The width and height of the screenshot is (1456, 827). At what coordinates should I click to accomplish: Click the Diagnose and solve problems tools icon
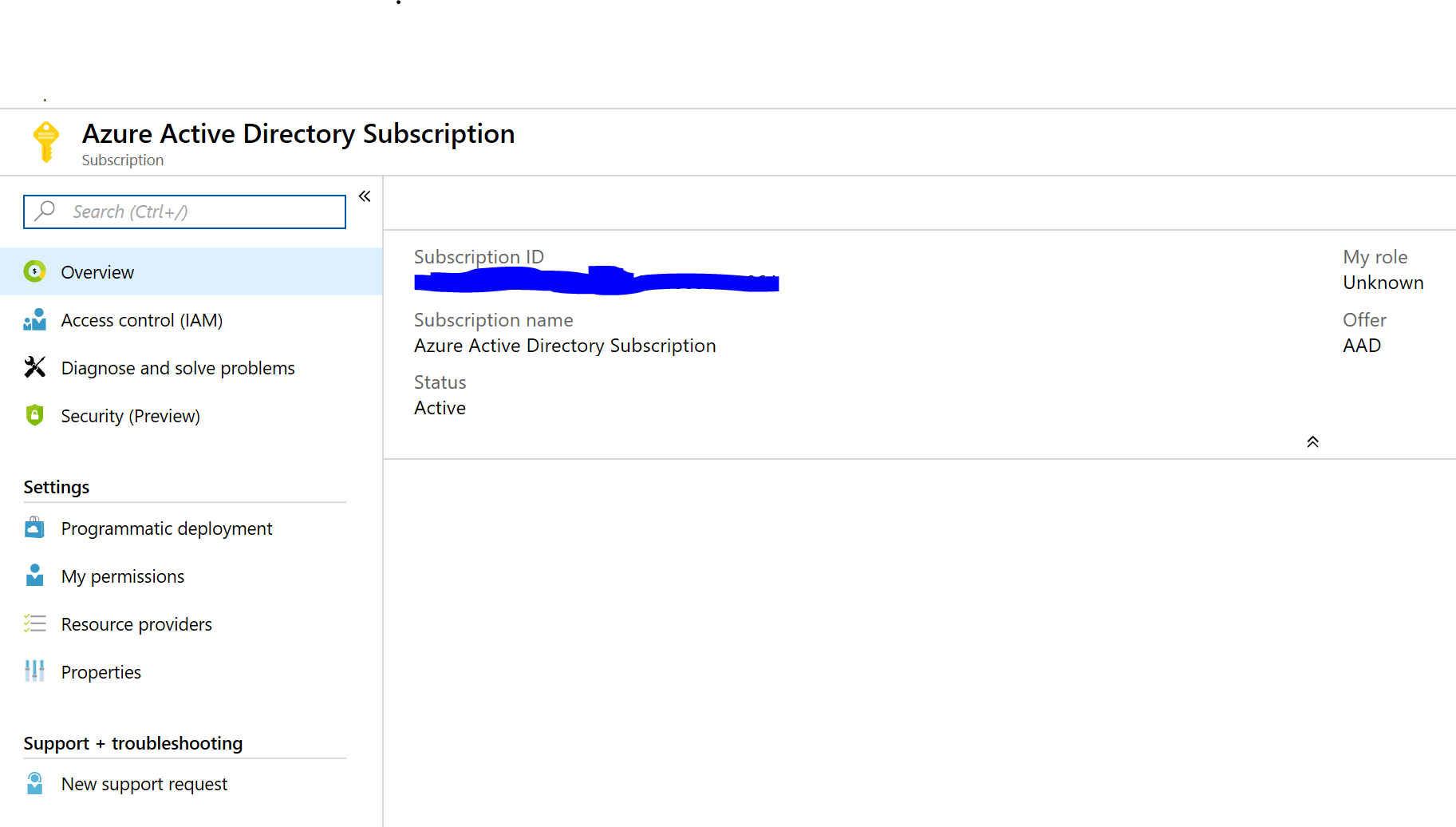click(34, 367)
